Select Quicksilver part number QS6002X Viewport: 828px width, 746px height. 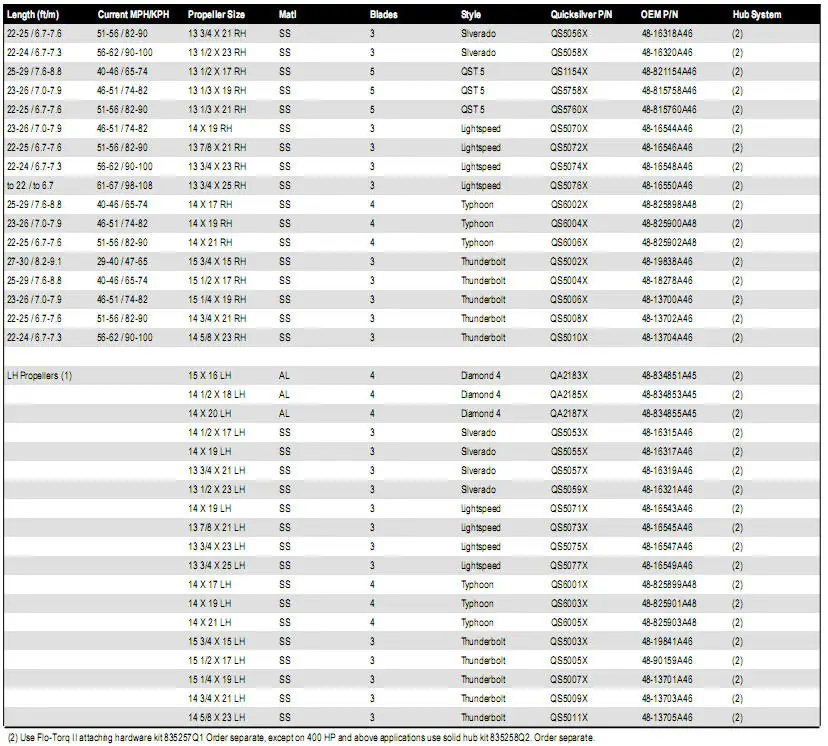coord(569,205)
